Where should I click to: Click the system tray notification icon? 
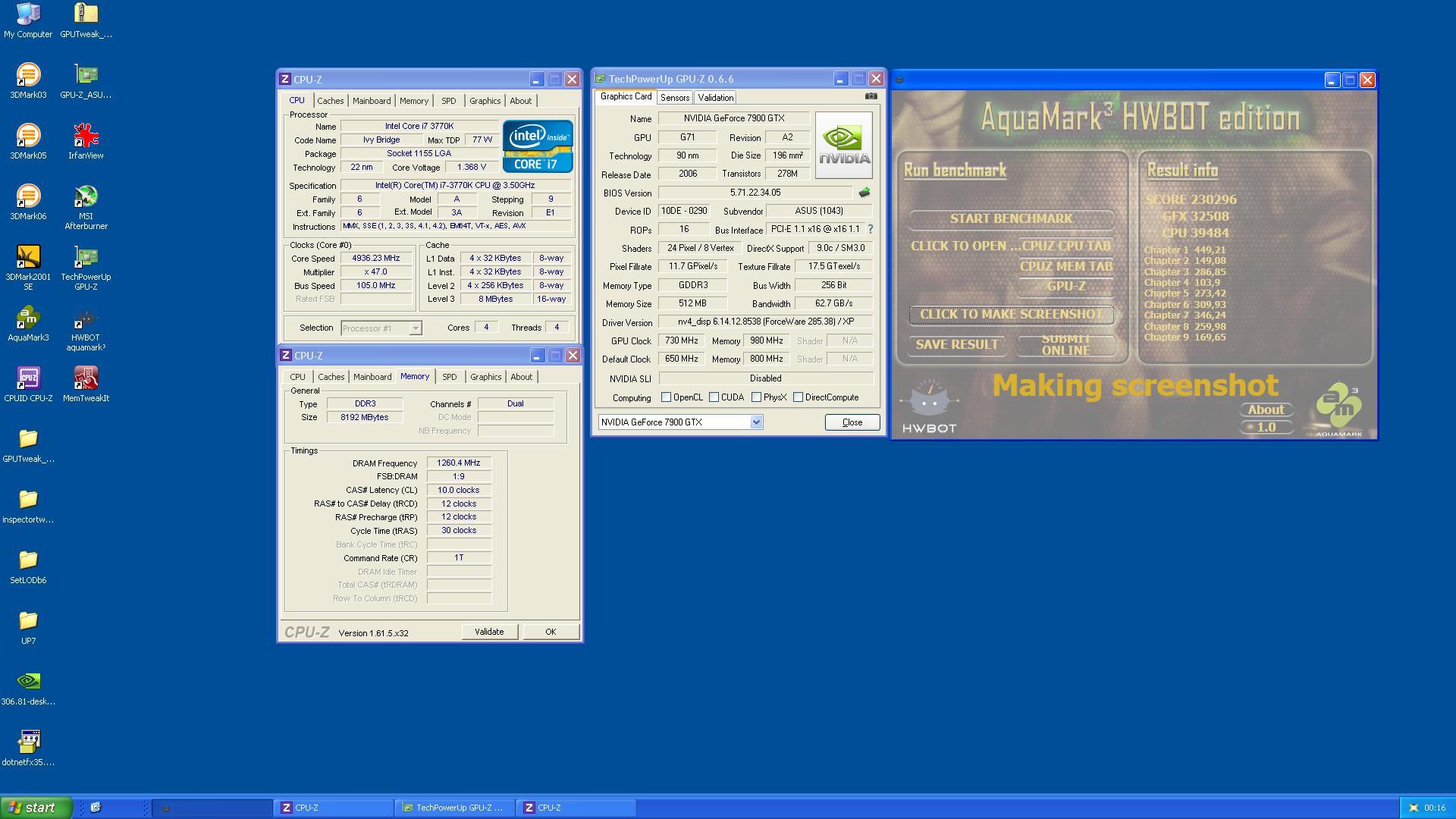click(x=1413, y=808)
